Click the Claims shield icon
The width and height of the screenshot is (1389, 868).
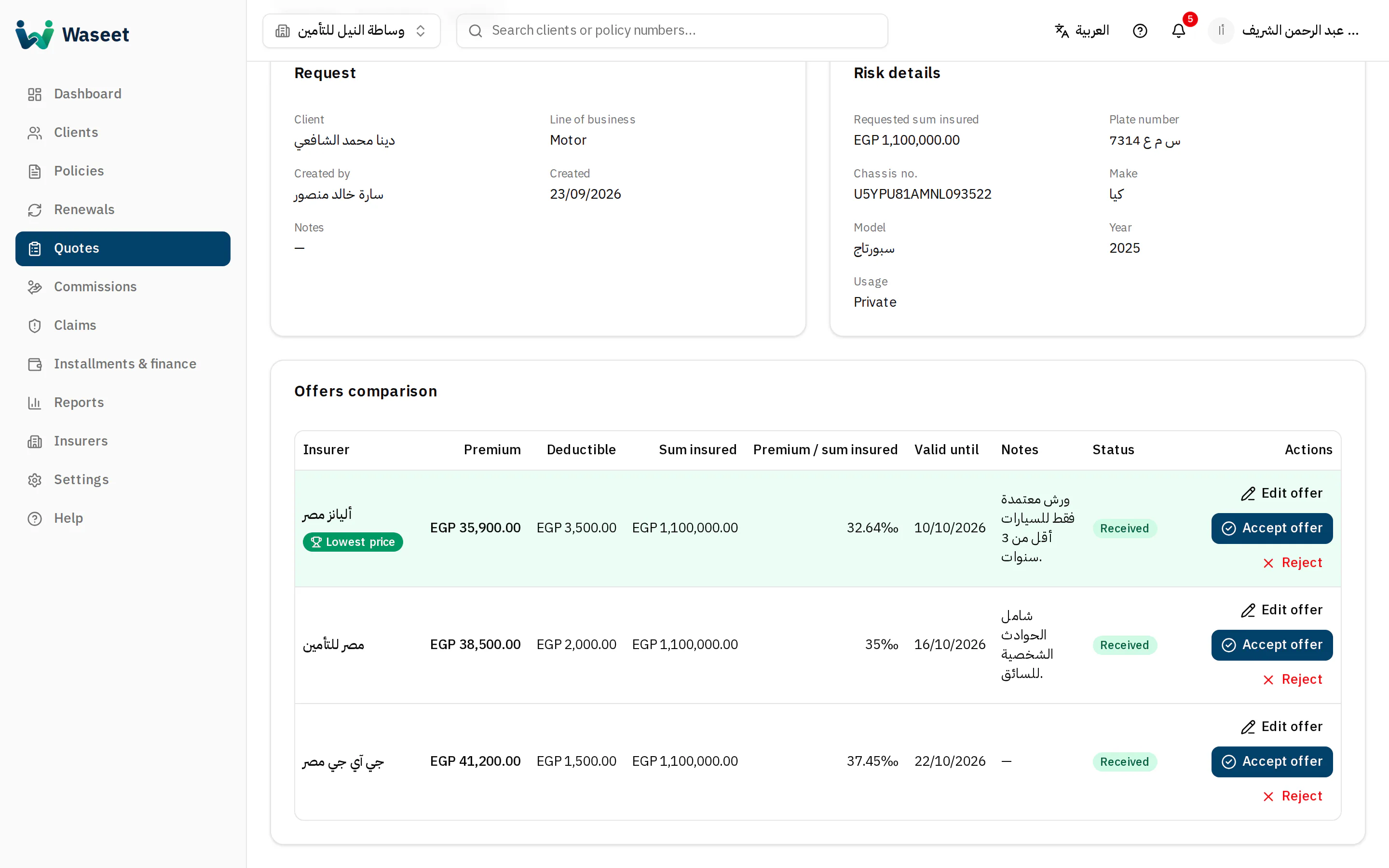pos(35,325)
